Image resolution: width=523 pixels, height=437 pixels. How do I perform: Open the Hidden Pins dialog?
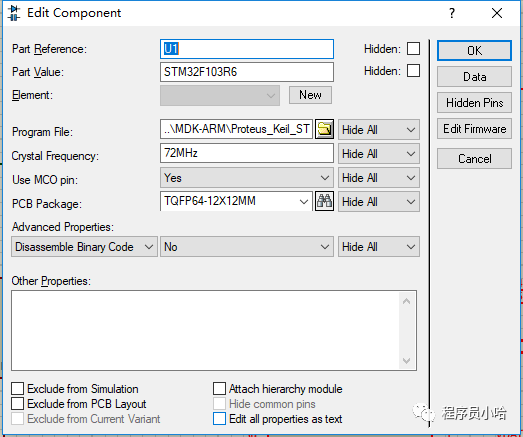tap(474, 103)
